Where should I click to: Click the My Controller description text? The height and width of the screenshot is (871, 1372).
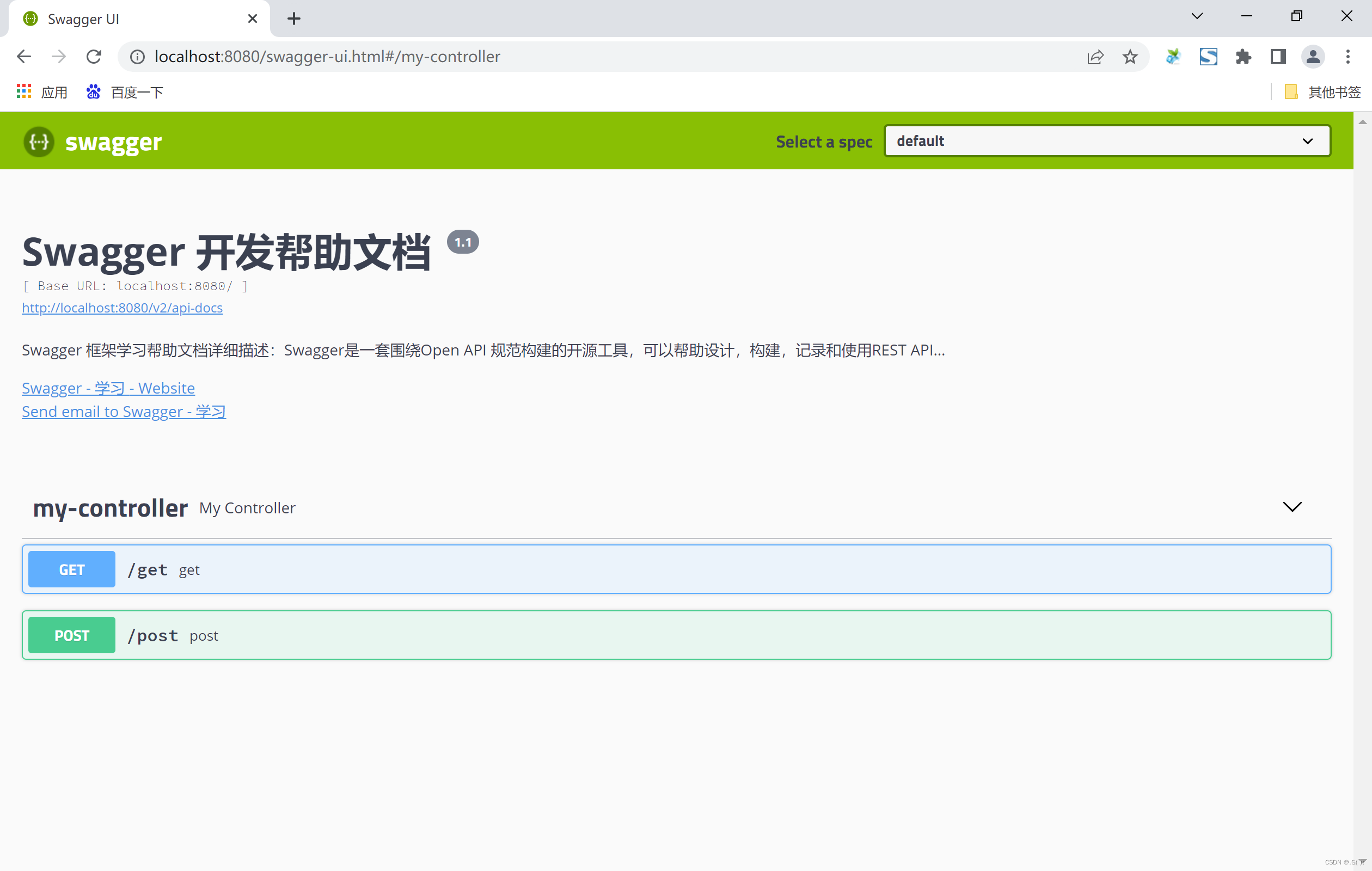(247, 507)
